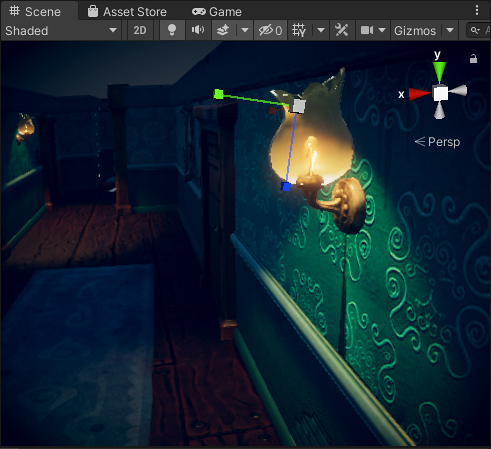The height and width of the screenshot is (449, 491).
Task: Expand the scene effects dropdown arrow
Action: click(x=245, y=31)
